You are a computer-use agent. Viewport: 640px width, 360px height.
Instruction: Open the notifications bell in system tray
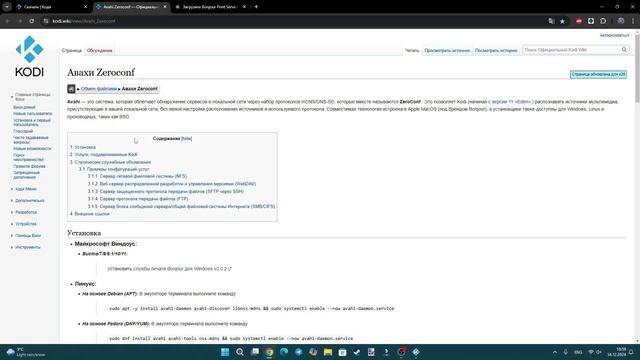(631, 352)
